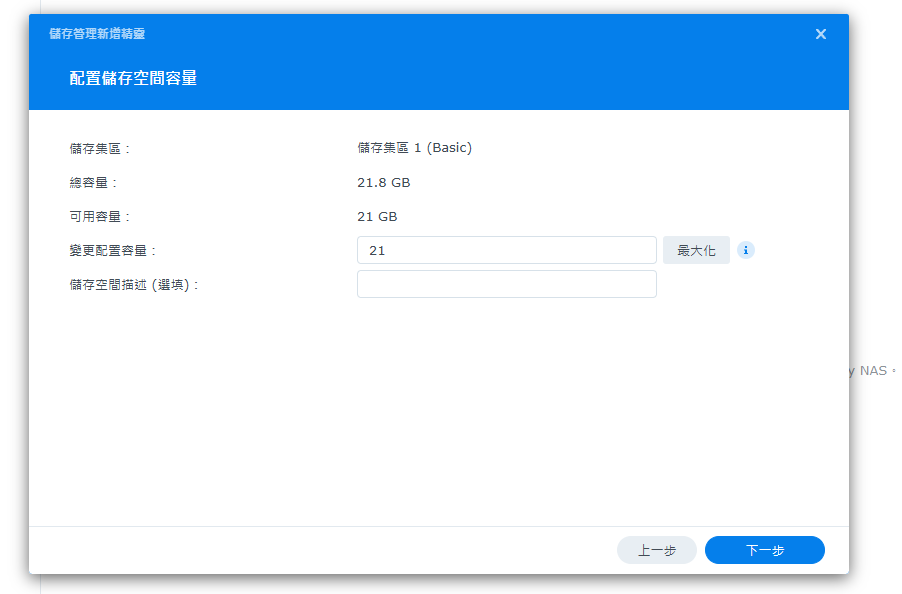Click the 儲存集區 1 (Basic) value
The width and height of the screenshot is (902, 594).
(x=414, y=148)
